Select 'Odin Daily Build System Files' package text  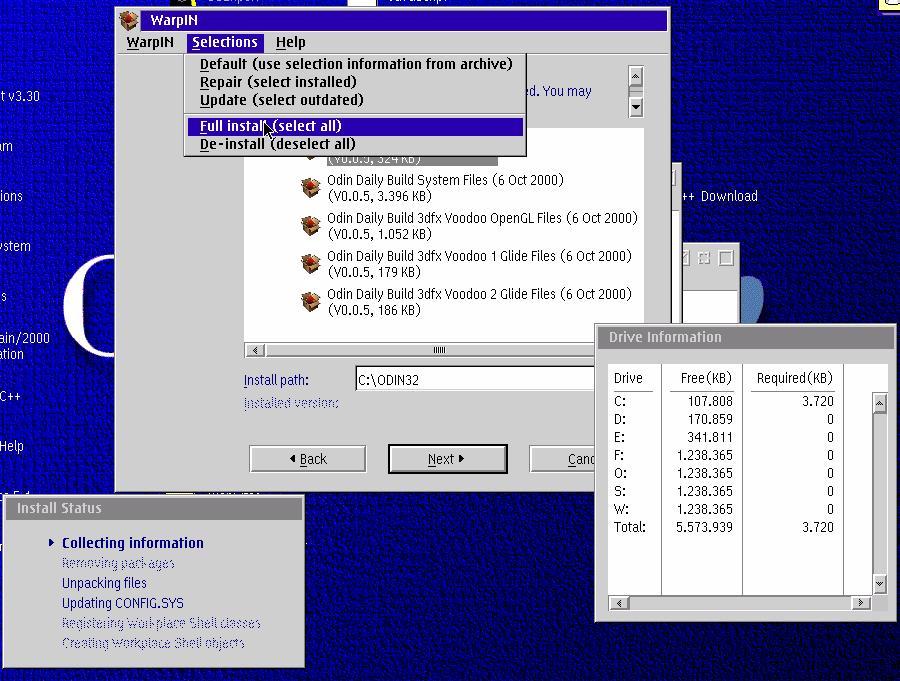coord(445,188)
